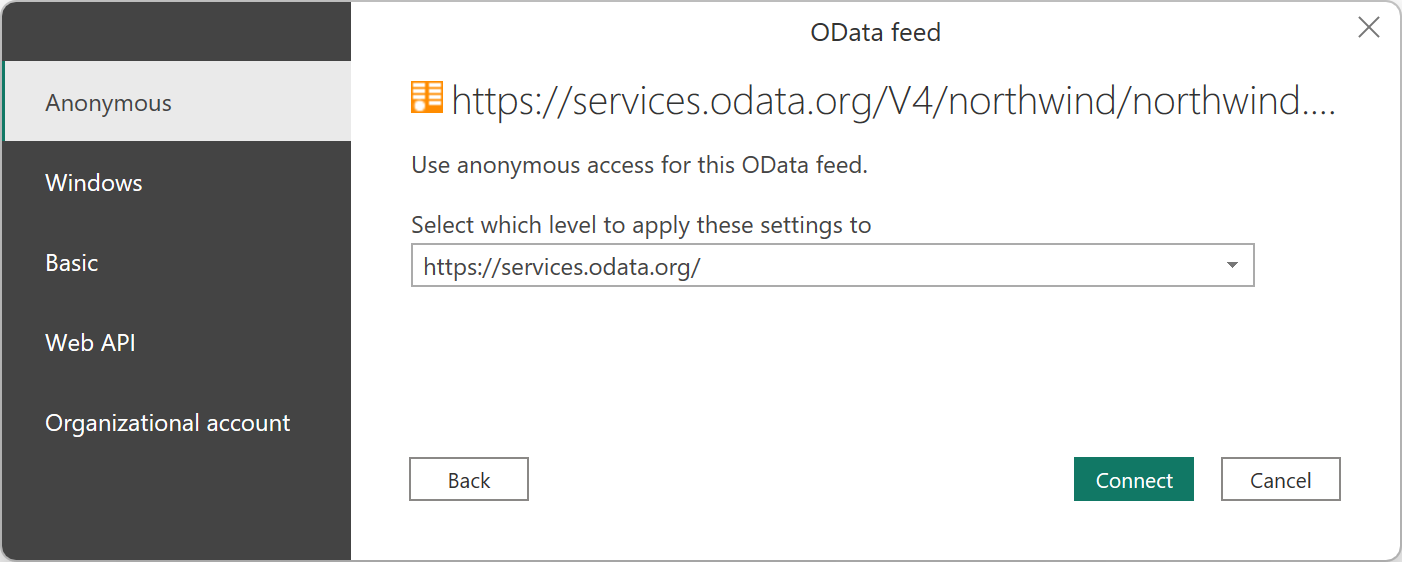Select the Anonymous authentication tab

(108, 103)
